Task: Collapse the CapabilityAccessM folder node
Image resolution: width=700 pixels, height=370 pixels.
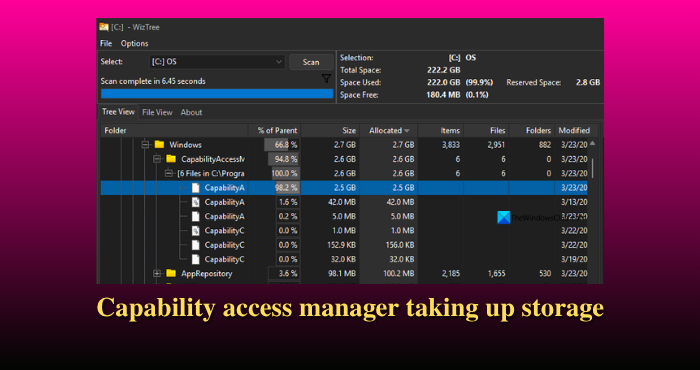Action: pyautogui.click(x=157, y=159)
